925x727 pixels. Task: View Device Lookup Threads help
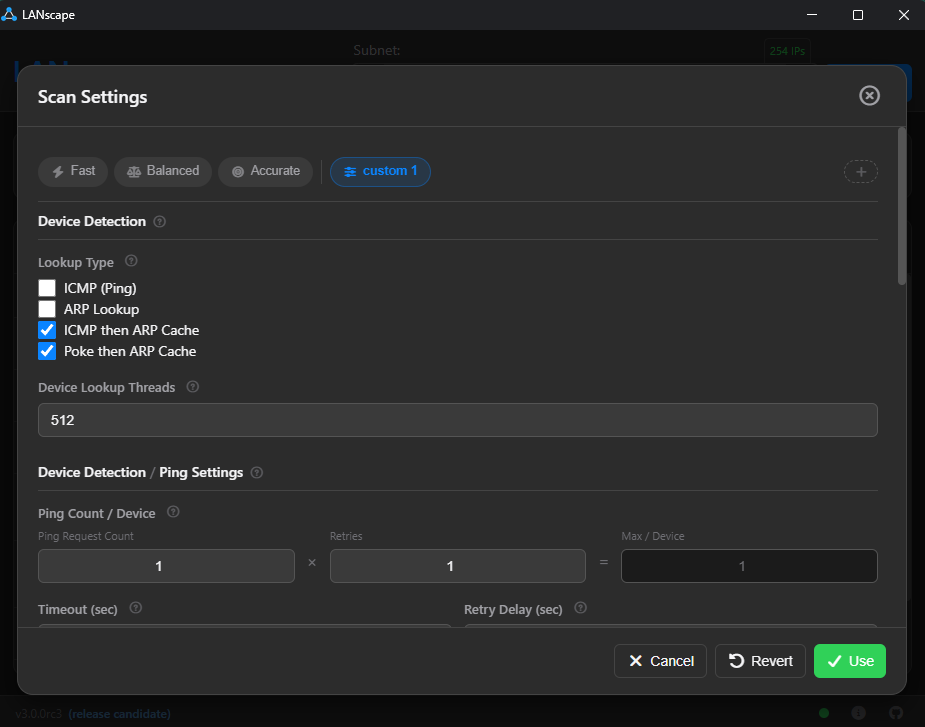tap(192, 387)
